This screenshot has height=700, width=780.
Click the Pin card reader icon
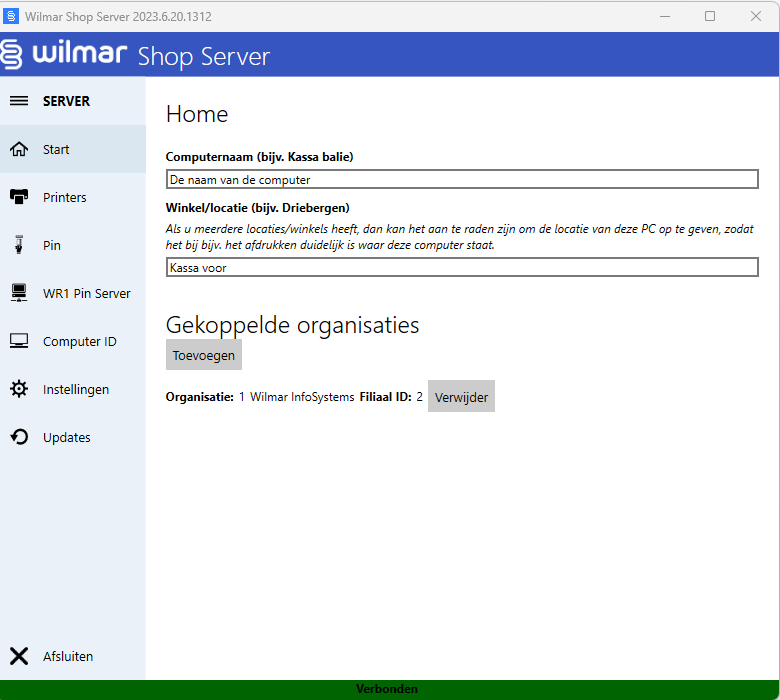point(19,245)
